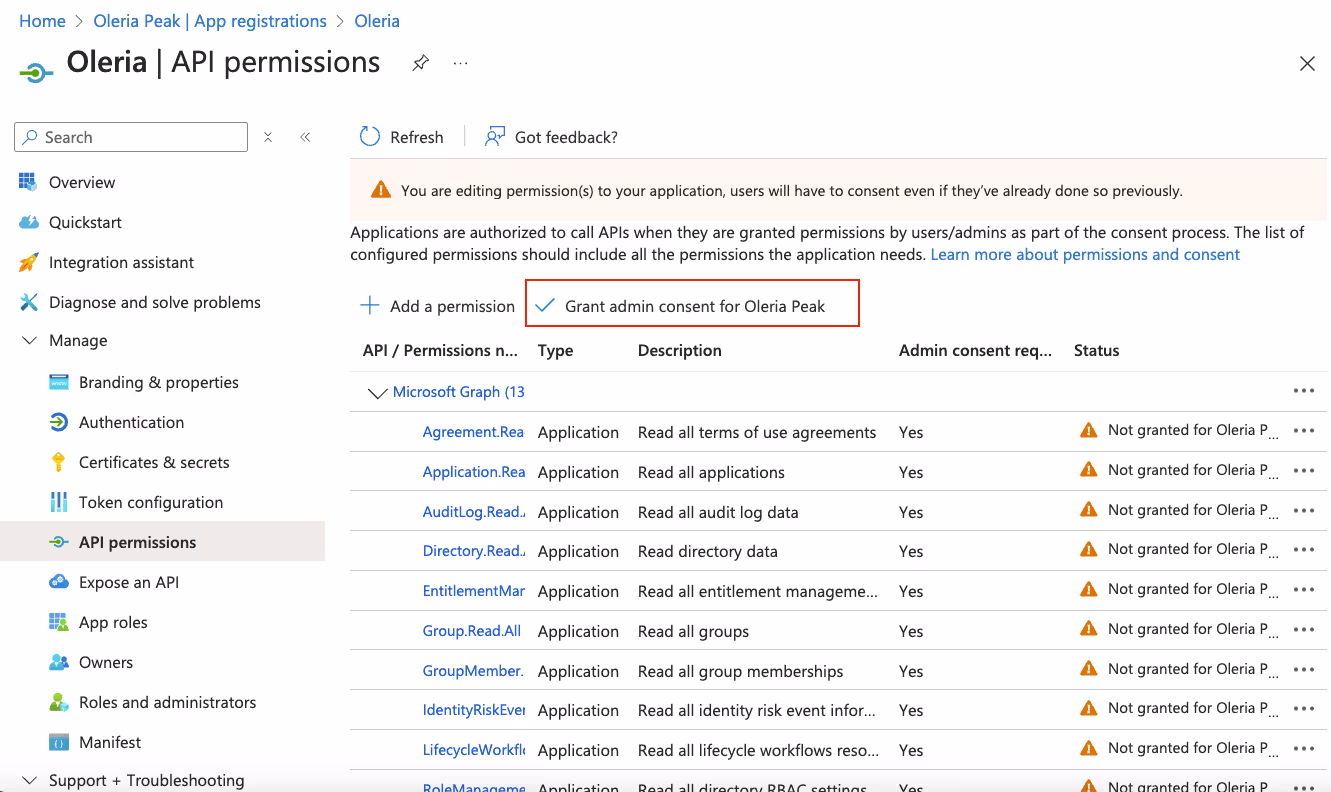Select Token configuration in the sidebar

click(x=151, y=502)
